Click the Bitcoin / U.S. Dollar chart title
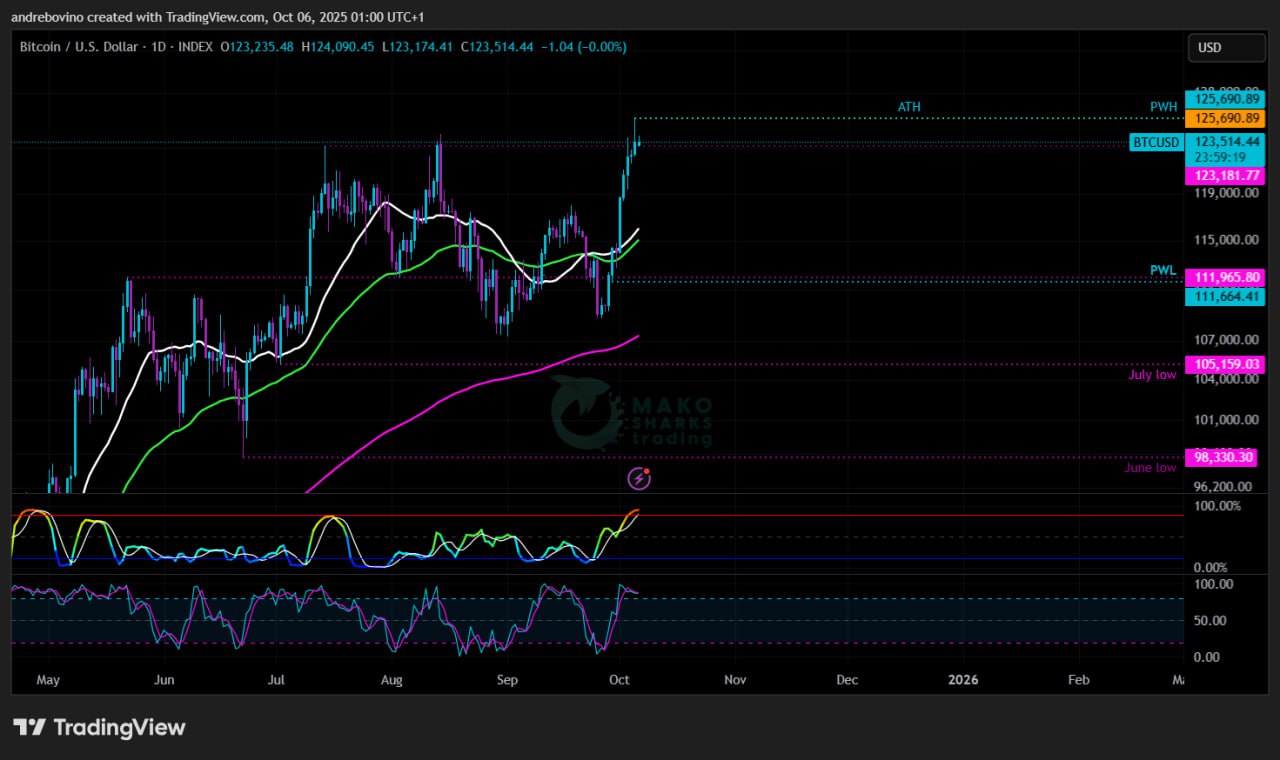Screen dimensions: 1280x760 coord(95,46)
